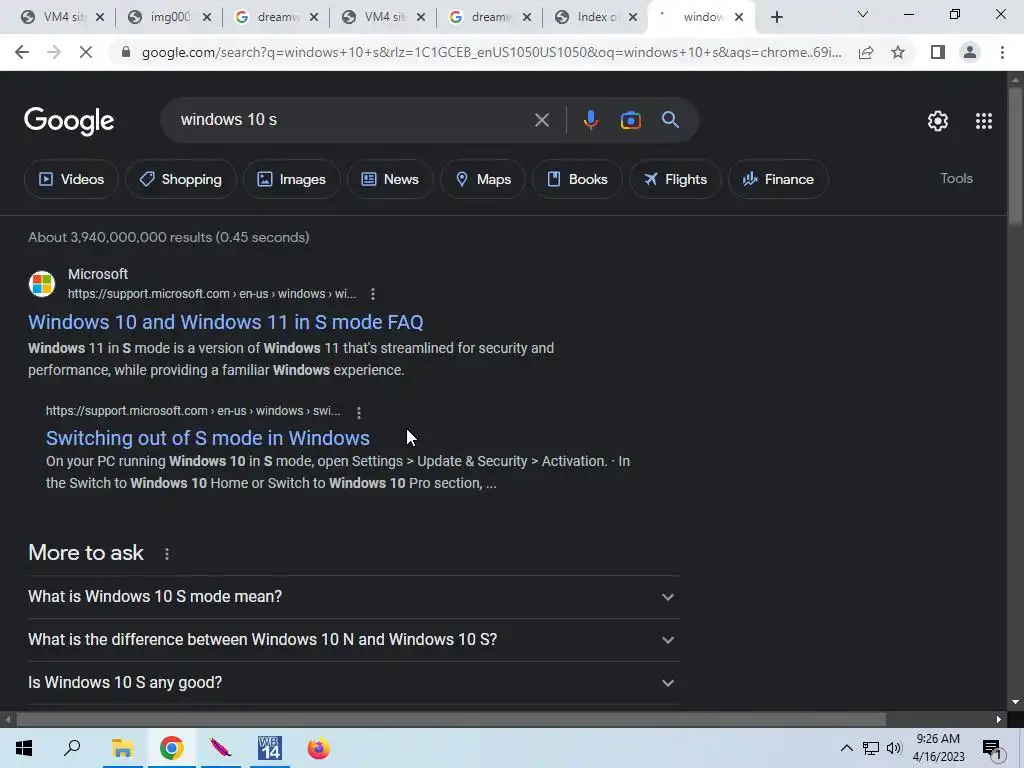Open the notification center icon

(x=992, y=748)
